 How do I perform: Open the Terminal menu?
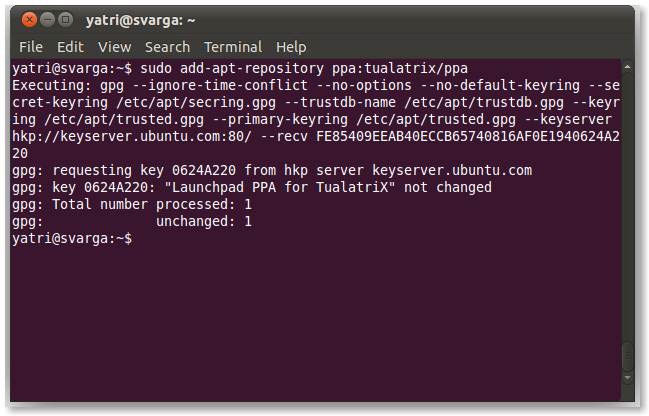233,47
